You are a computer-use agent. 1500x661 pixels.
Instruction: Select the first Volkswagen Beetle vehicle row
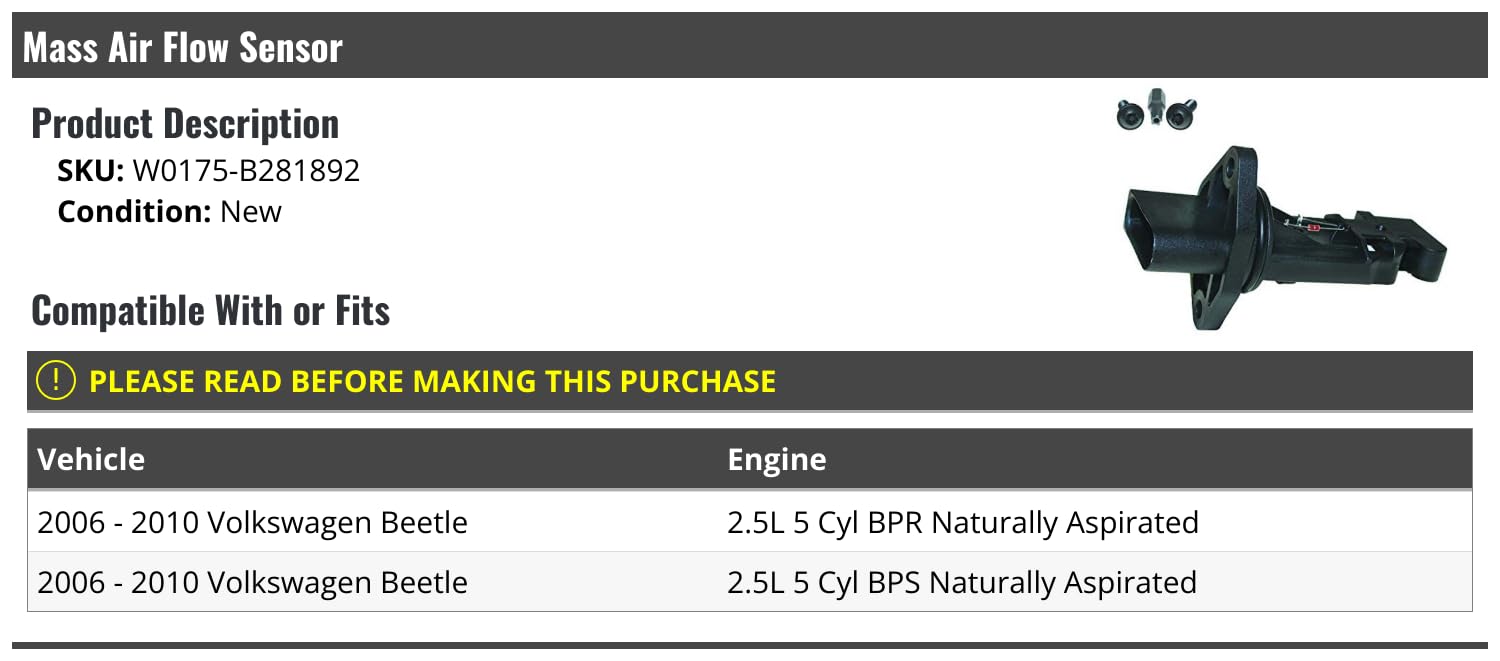(x=252, y=522)
